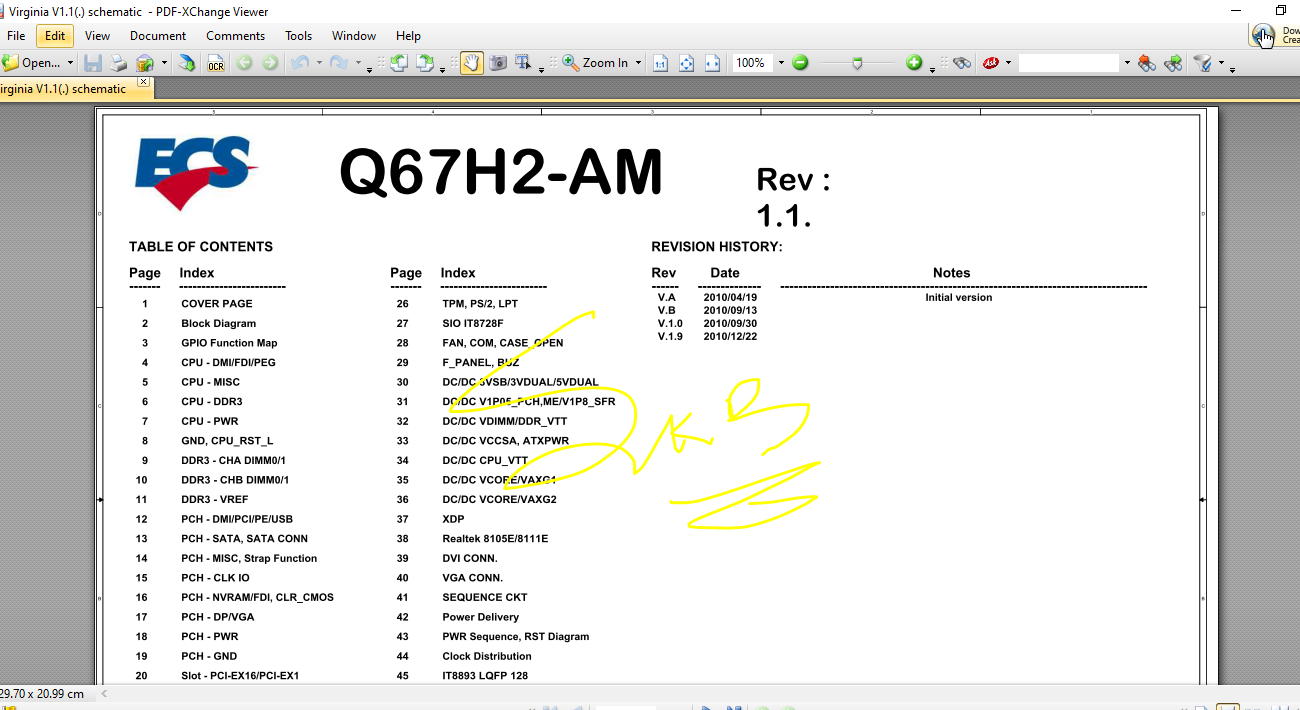Open the Ask search provider dropdown
The width and height of the screenshot is (1300, 710).
[x=1008, y=63]
